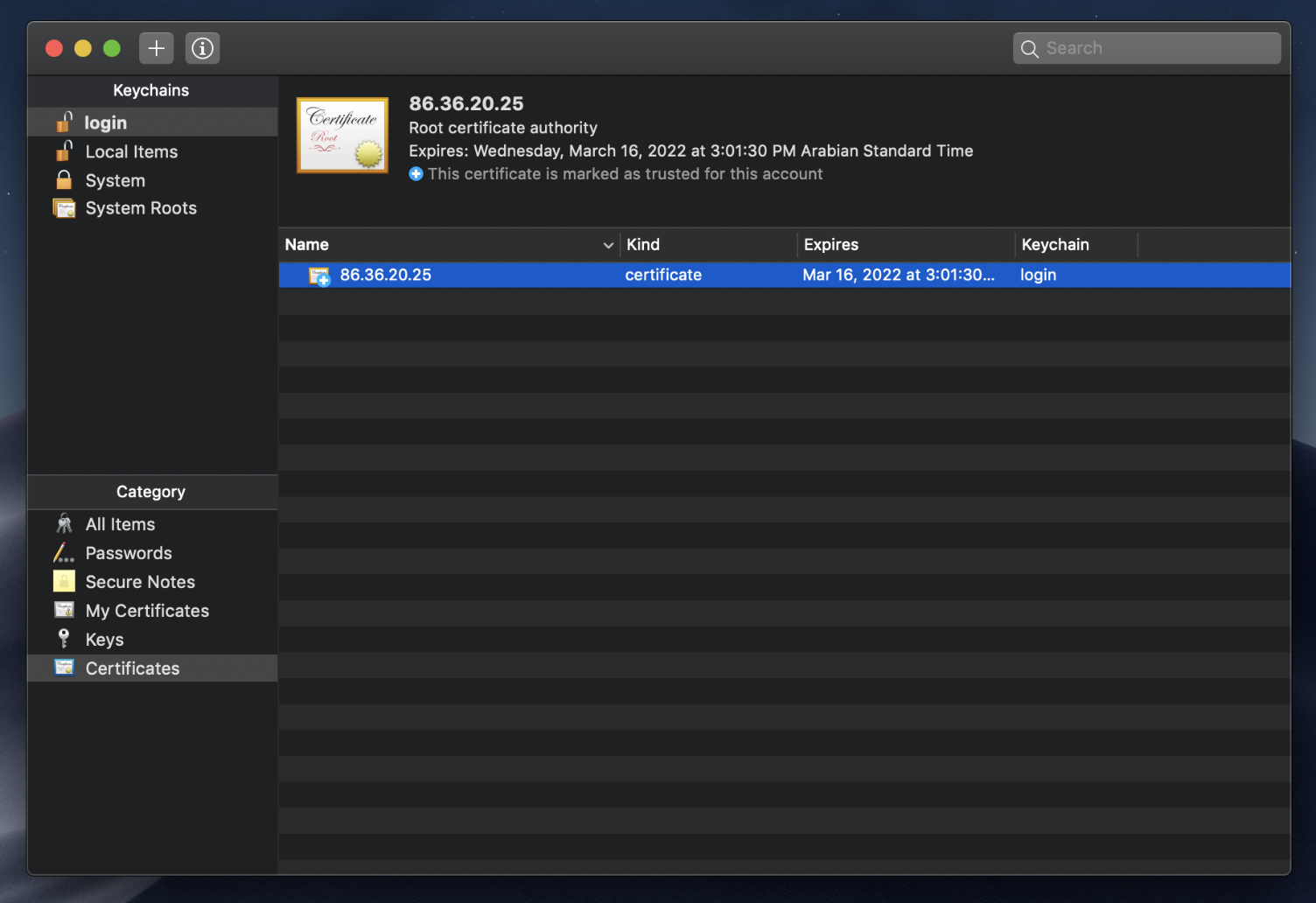1316x903 pixels.
Task: Click the Keys key icon
Action: (64, 638)
